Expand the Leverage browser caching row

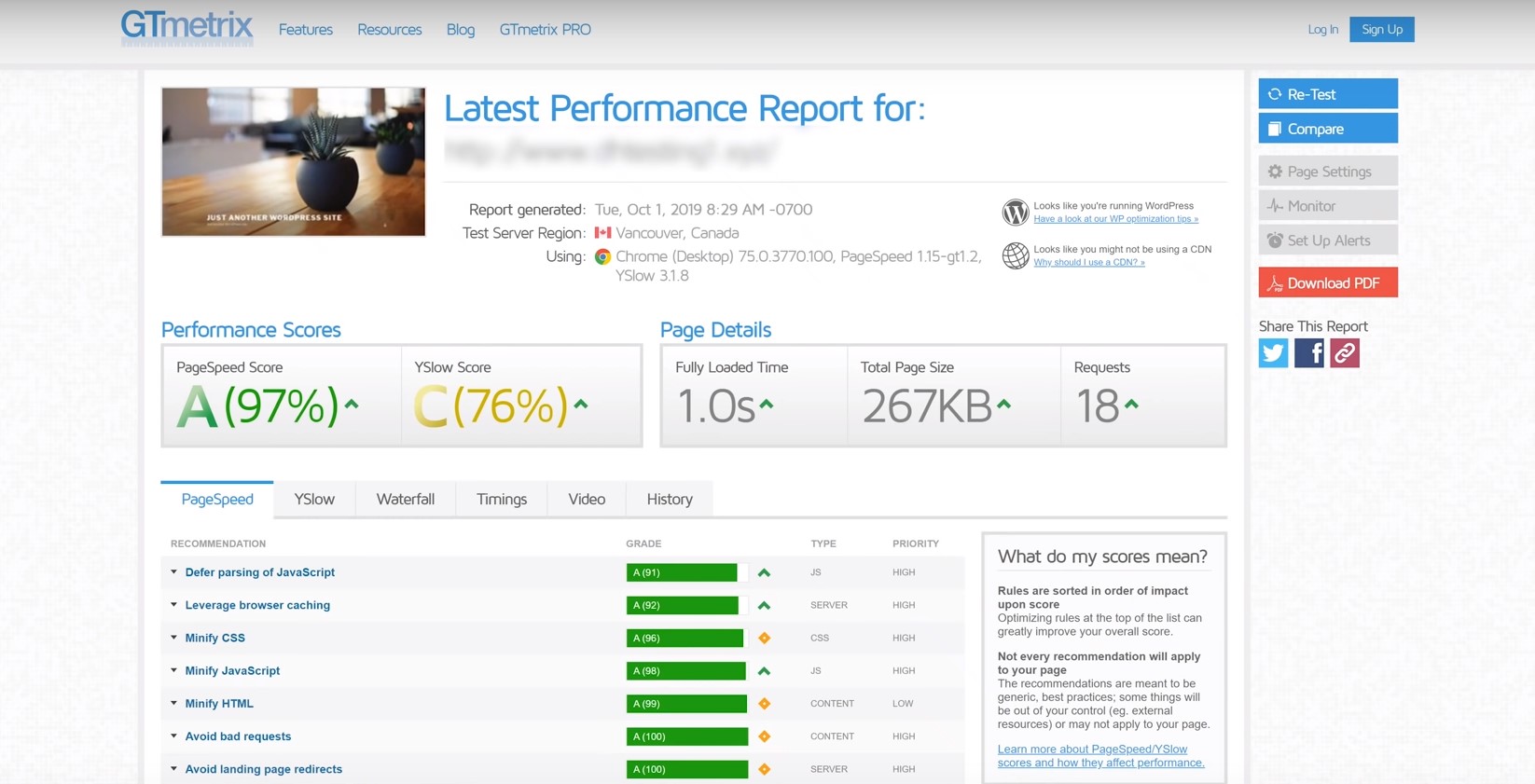click(257, 605)
